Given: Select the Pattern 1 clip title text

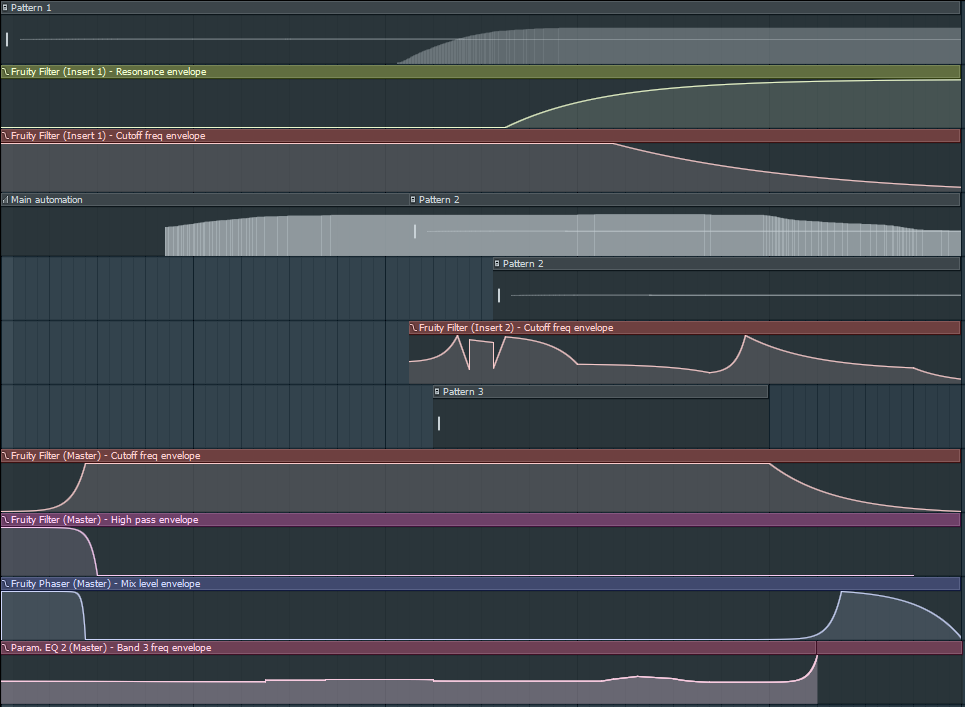Looking at the screenshot, I should [31, 7].
